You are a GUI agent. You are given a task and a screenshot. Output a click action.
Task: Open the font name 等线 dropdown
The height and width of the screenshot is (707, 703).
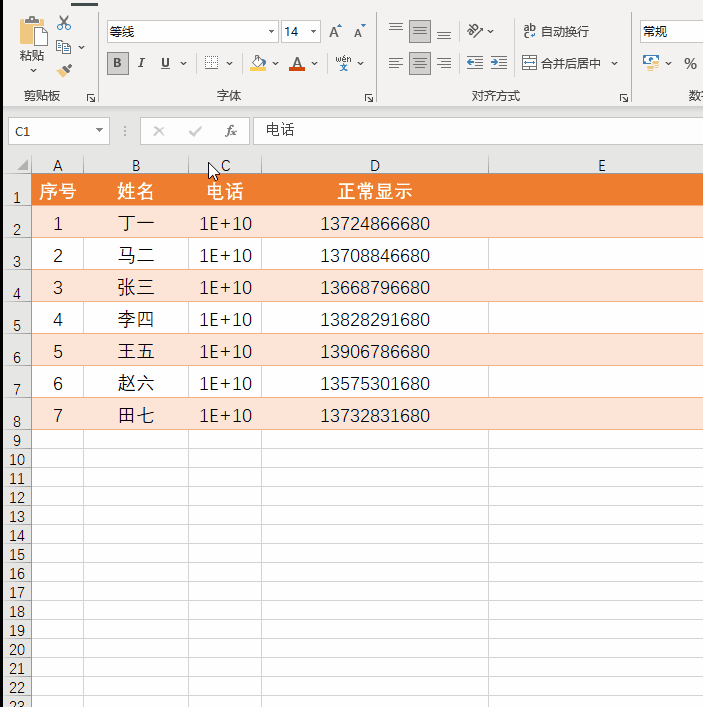point(271,32)
